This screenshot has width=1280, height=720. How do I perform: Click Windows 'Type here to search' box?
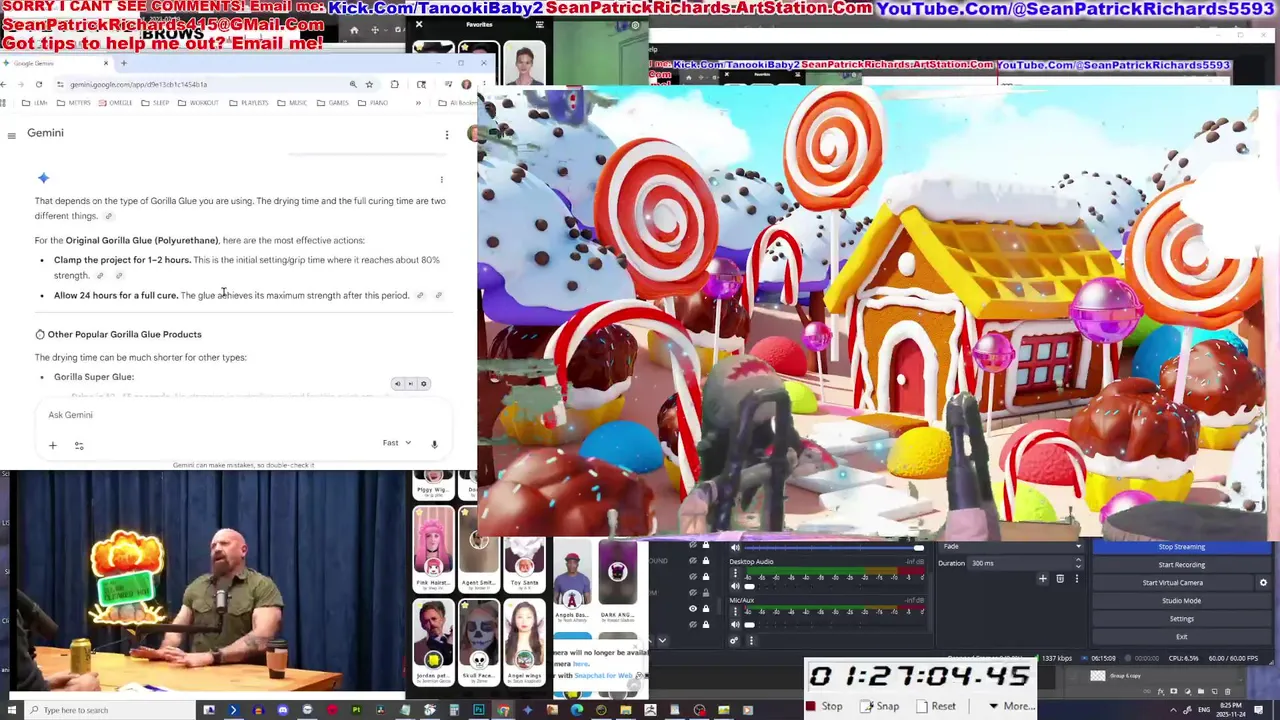112,710
